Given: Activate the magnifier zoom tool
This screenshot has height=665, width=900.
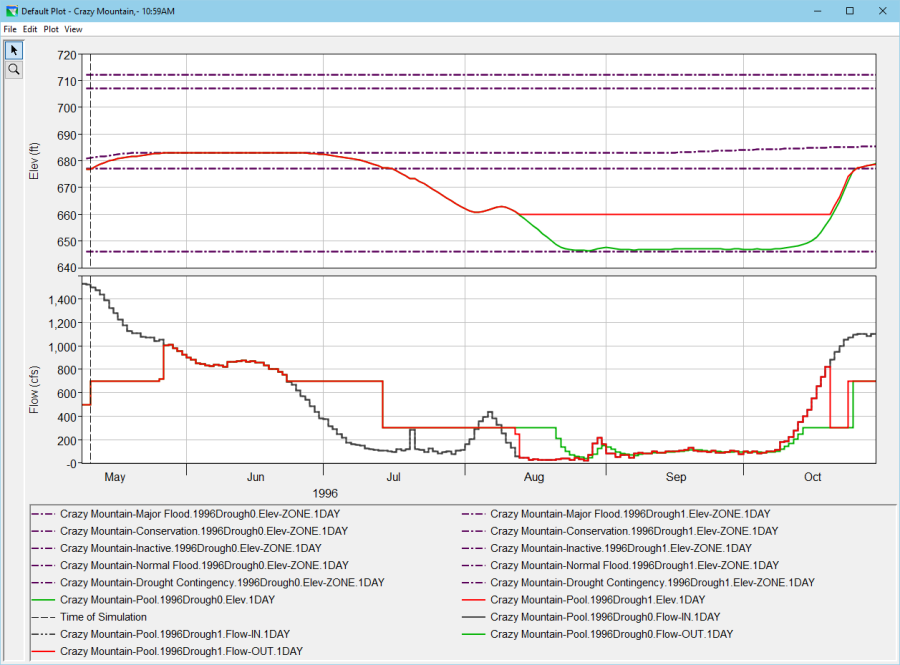Looking at the screenshot, I should click(x=14, y=70).
